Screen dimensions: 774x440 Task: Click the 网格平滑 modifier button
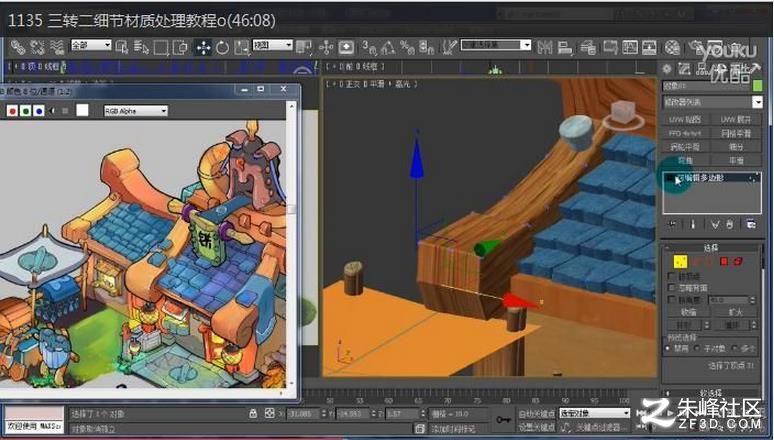click(x=736, y=133)
